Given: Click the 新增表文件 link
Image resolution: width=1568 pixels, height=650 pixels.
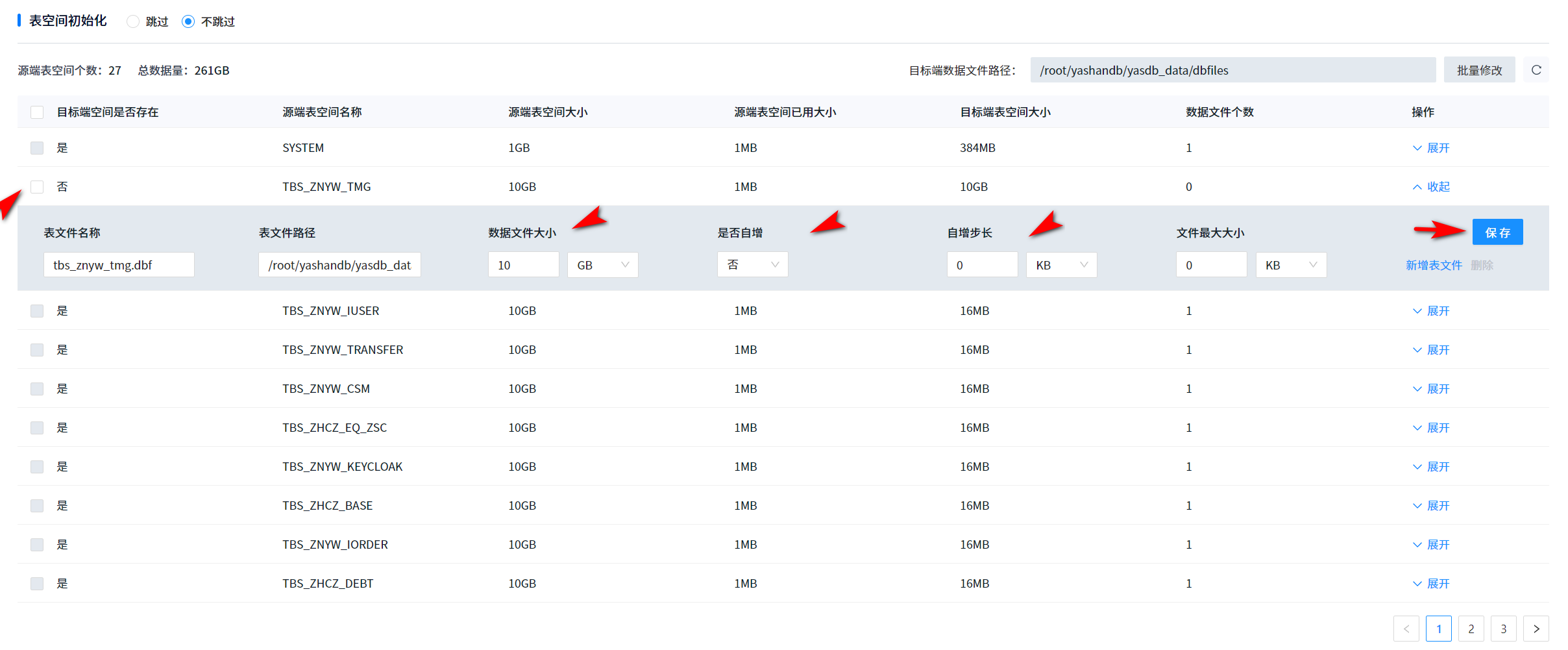Looking at the screenshot, I should click(1434, 265).
